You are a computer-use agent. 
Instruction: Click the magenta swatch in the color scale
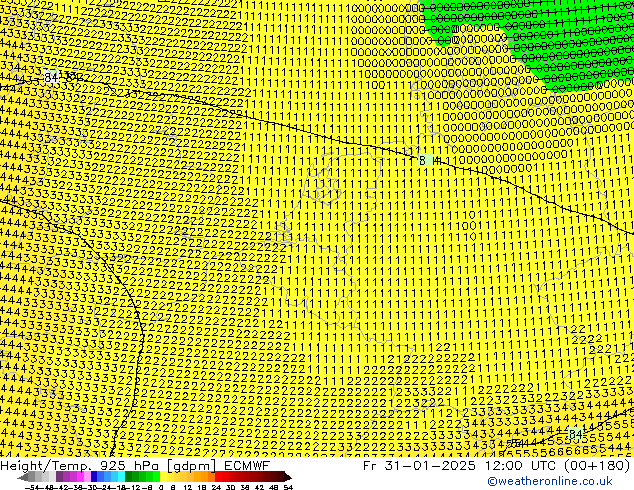pyautogui.click(x=80, y=476)
